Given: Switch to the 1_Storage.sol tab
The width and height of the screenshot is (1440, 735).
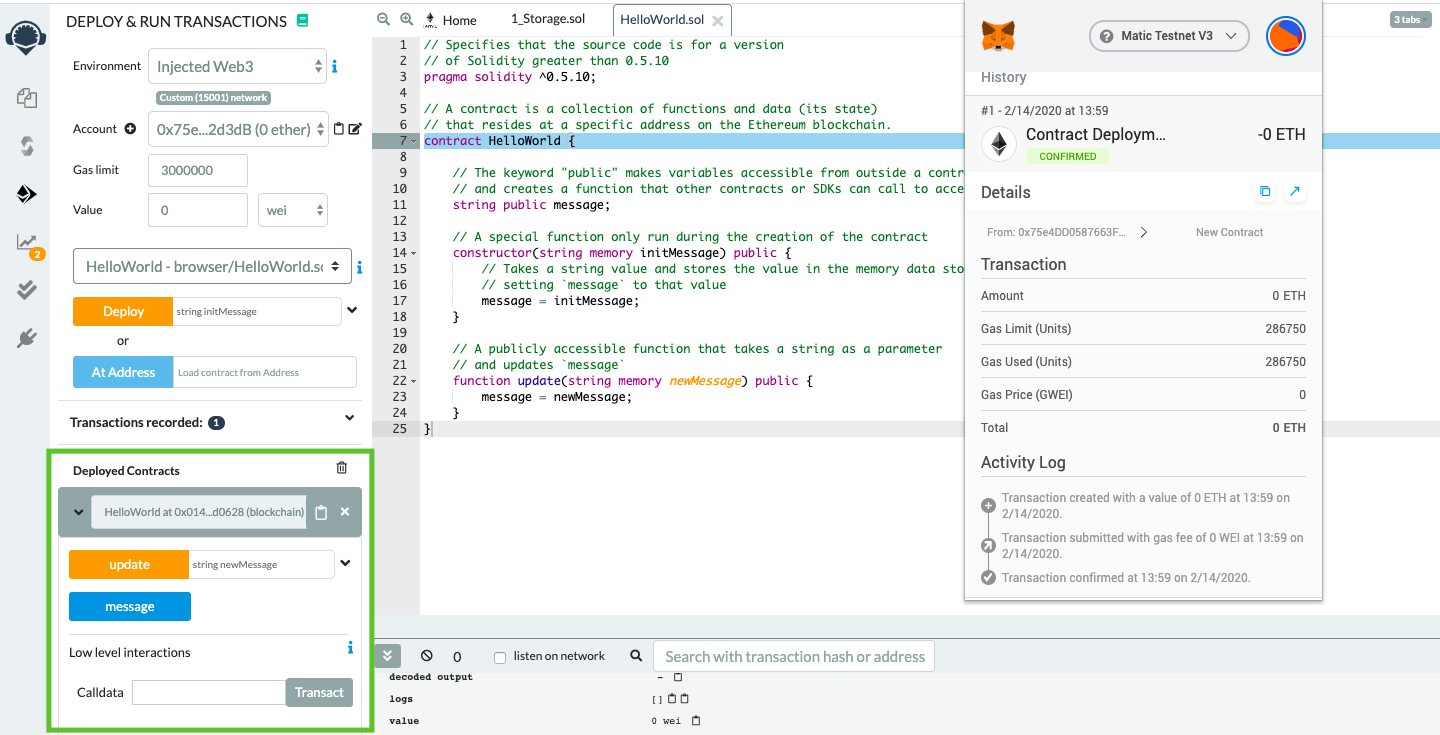Looking at the screenshot, I should coord(547,19).
